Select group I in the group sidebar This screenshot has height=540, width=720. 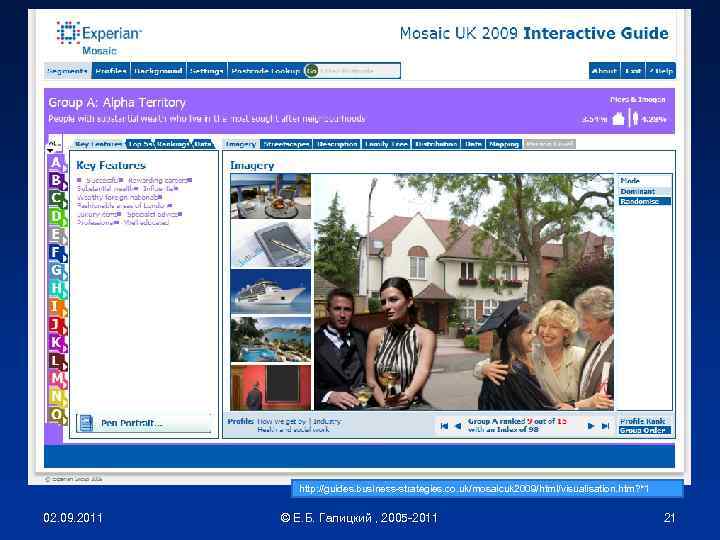tap(57, 306)
